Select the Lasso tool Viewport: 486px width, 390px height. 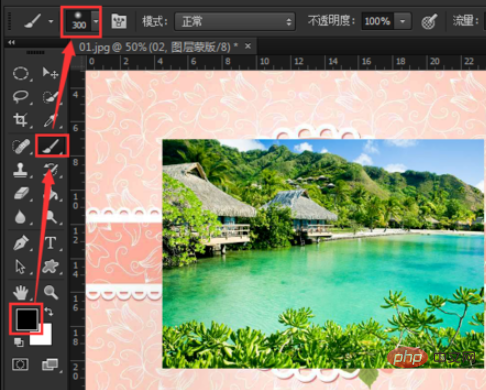21,97
